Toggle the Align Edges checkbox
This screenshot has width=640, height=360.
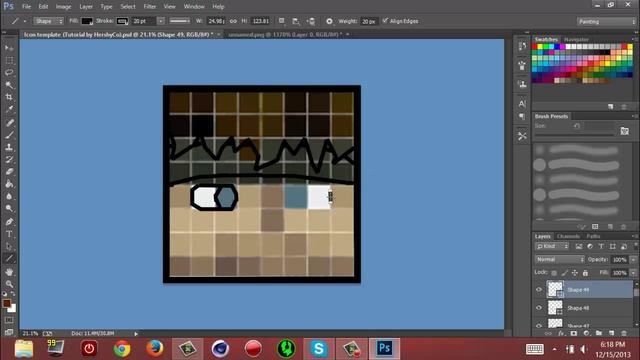(385, 21)
